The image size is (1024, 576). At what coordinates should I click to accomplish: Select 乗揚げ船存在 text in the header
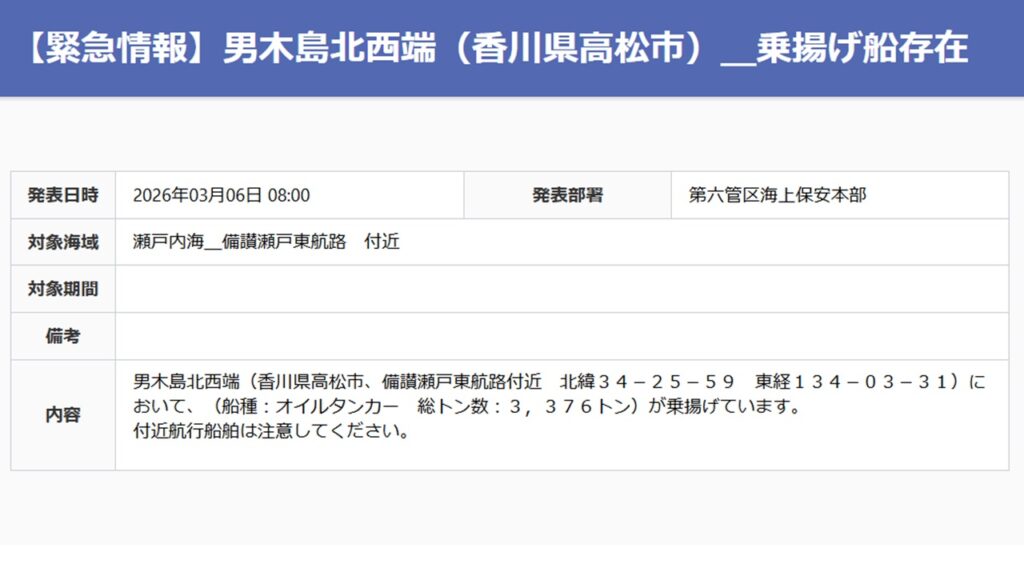point(863,48)
